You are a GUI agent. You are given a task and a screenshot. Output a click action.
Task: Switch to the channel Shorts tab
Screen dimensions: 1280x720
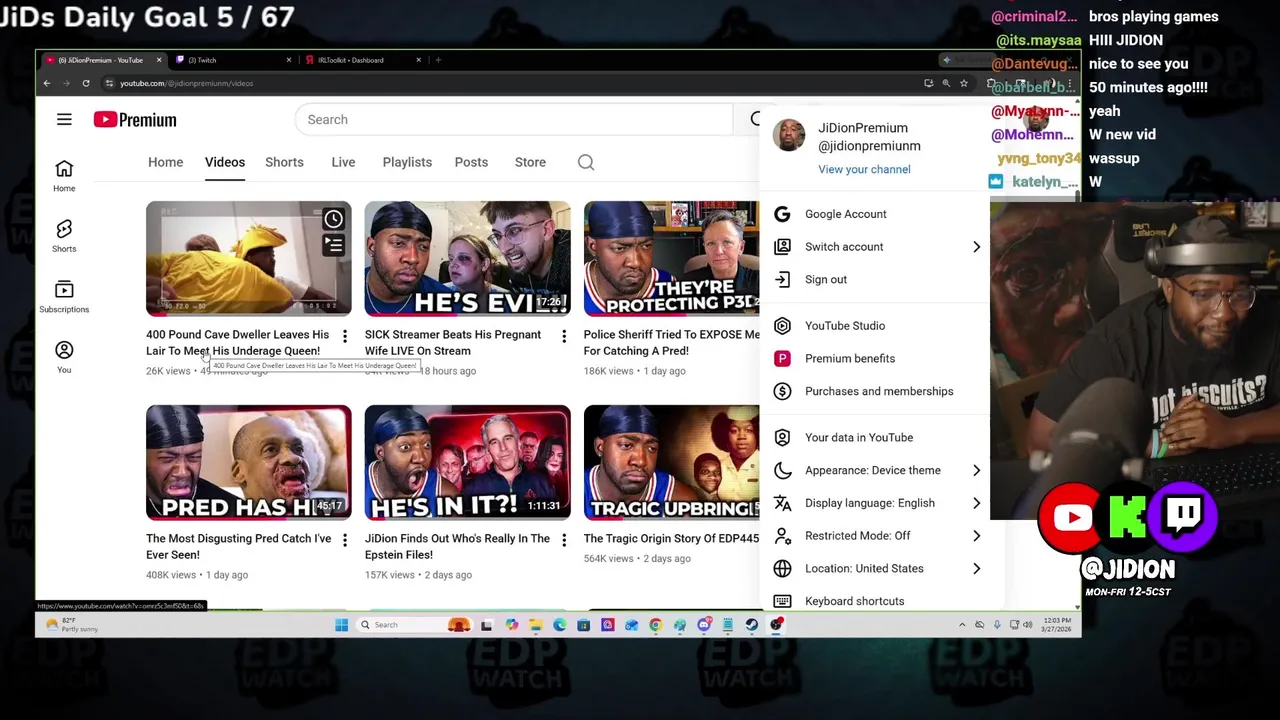284,162
